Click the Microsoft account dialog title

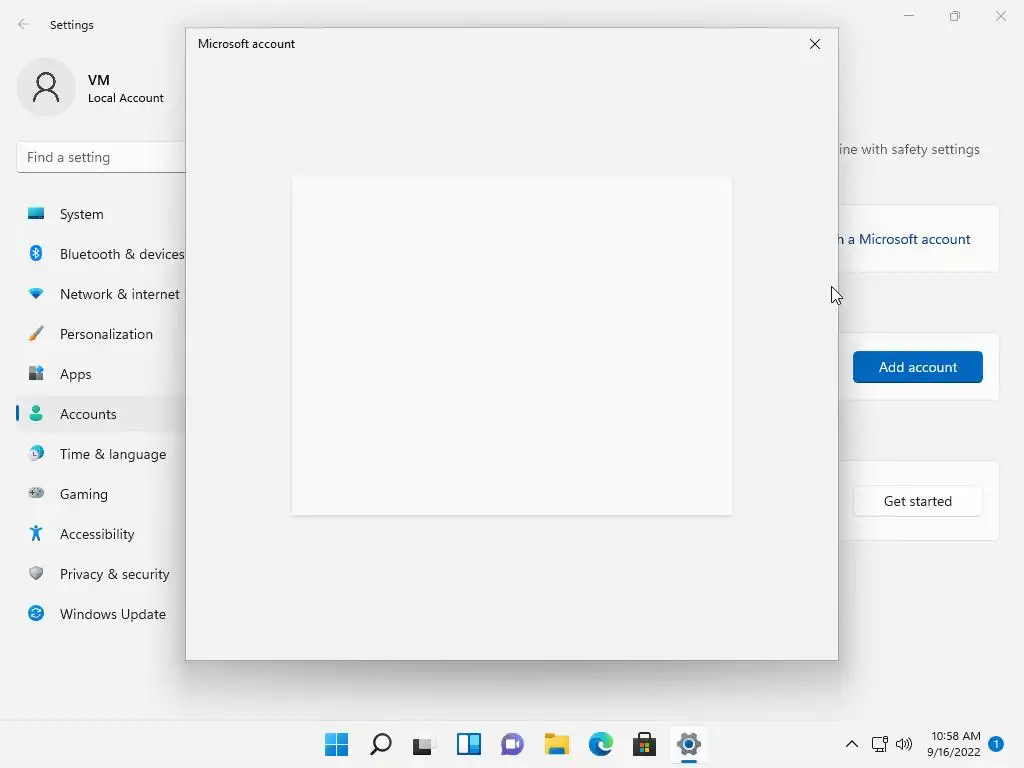[246, 44]
